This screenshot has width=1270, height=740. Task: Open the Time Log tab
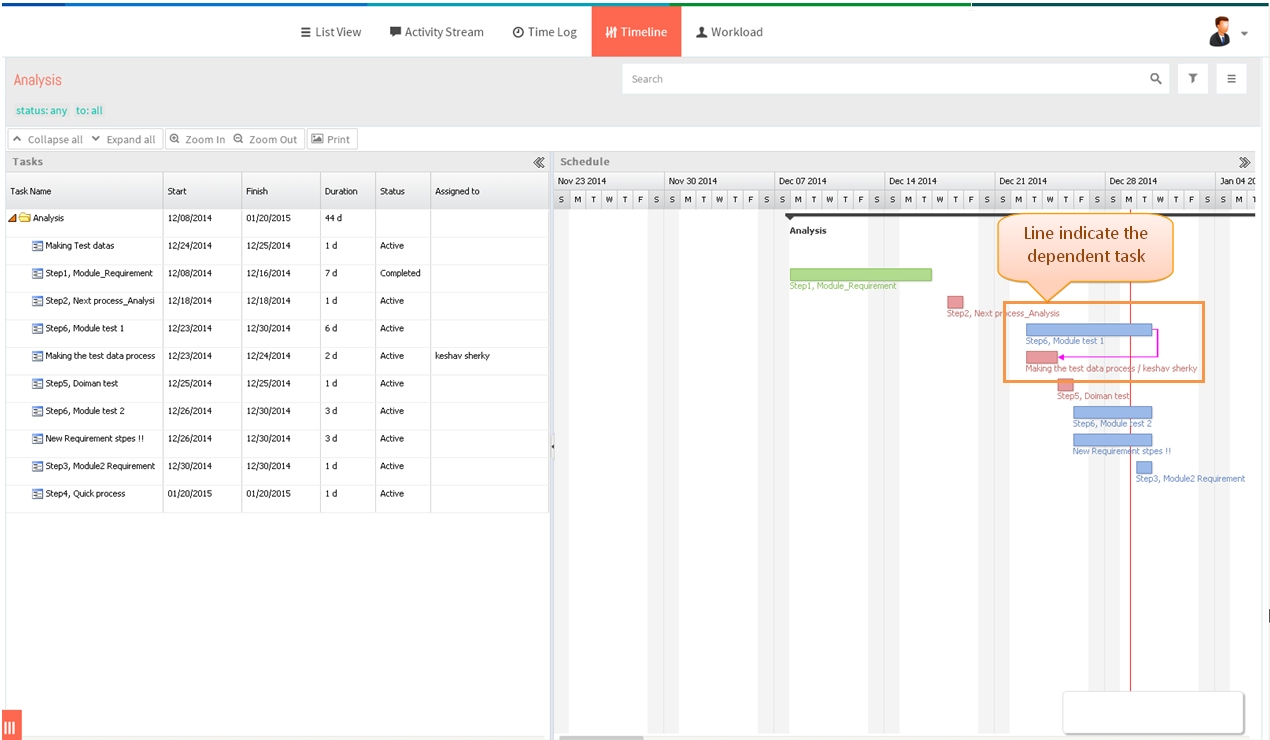click(x=545, y=32)
